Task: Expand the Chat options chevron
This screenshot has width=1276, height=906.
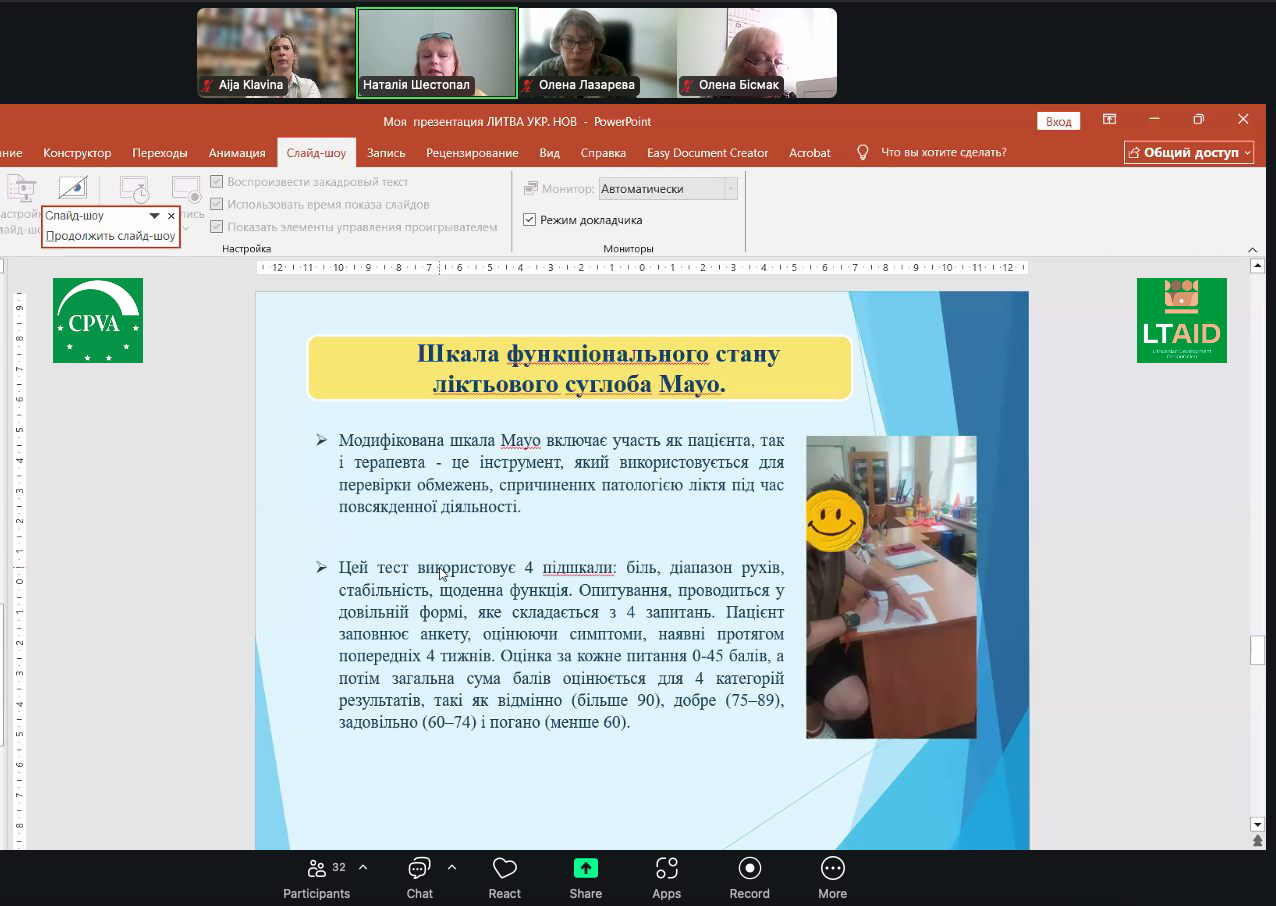Action: coord(452,867)
